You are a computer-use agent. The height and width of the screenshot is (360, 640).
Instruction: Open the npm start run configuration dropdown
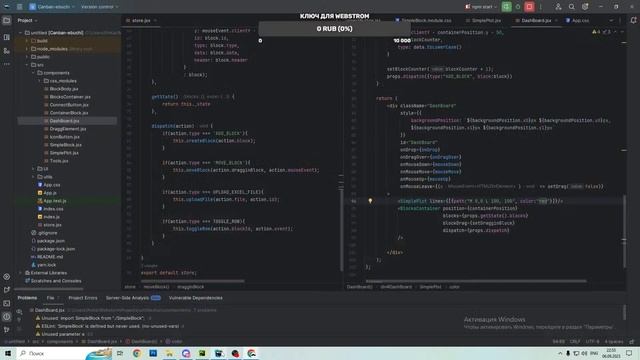click(481, 7)
